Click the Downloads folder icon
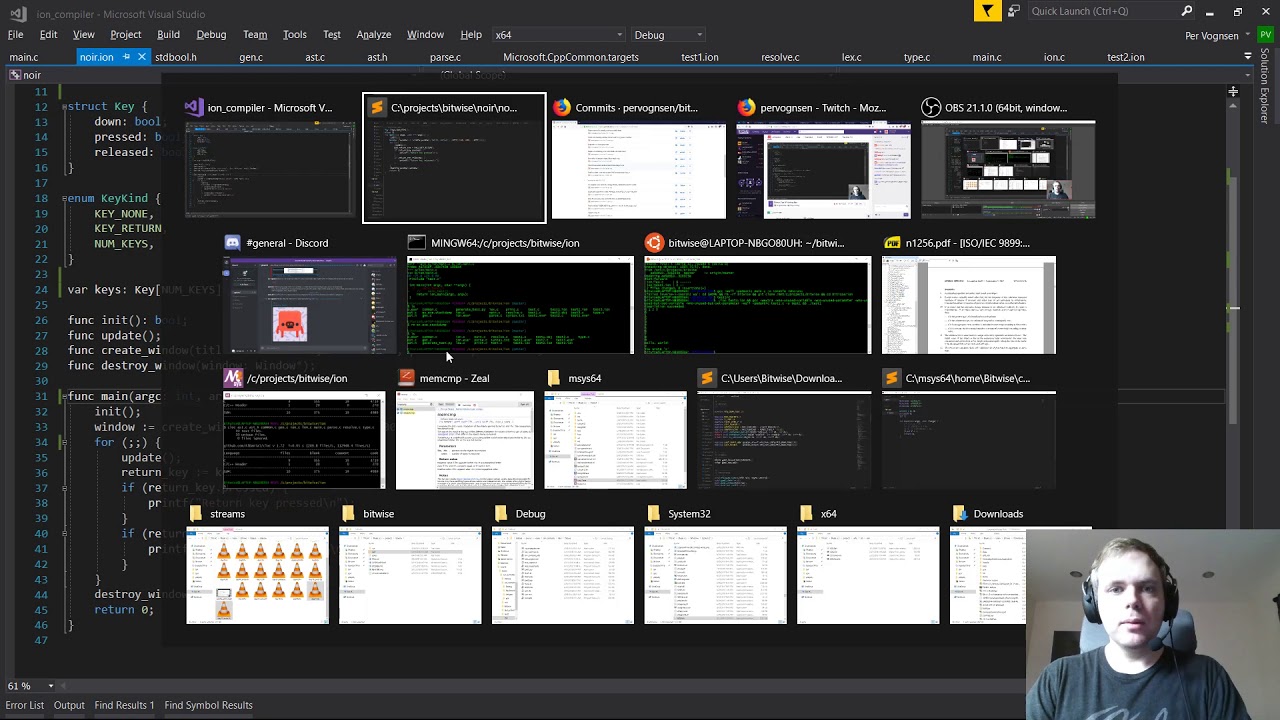Image resolution: width=1280 pixels, height=720 pixels. coord(960,514)
